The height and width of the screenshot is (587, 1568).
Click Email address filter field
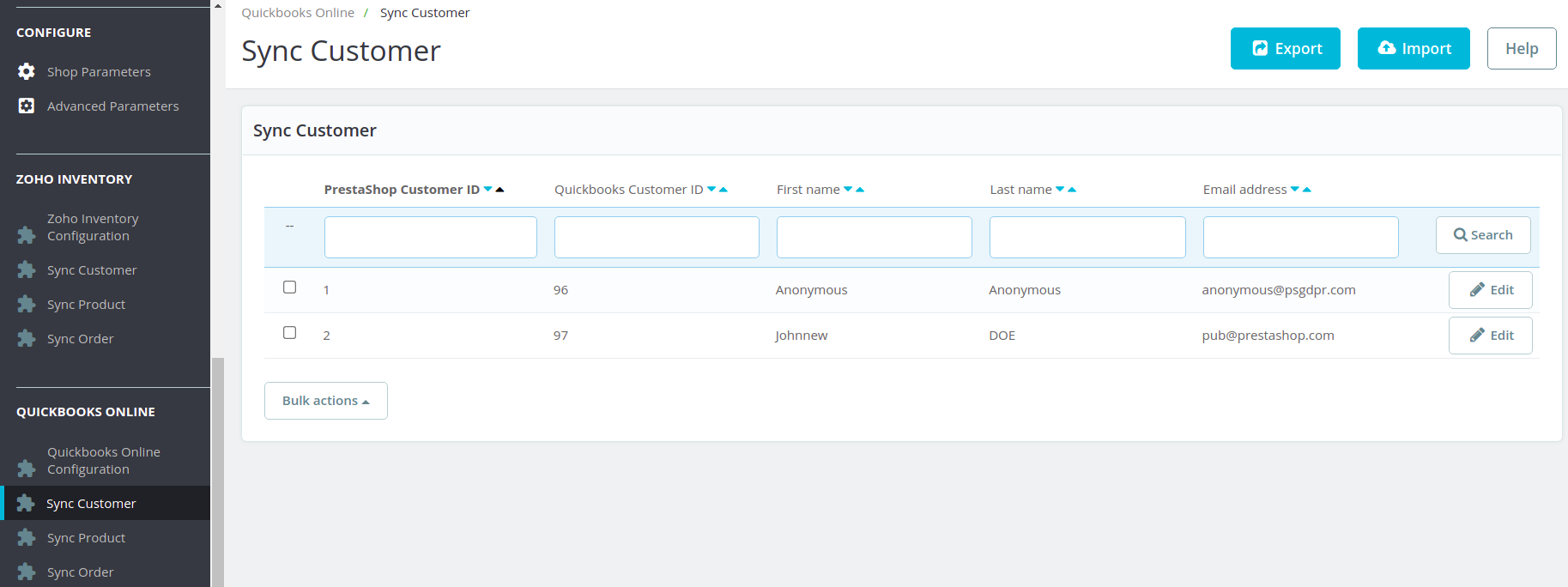pyautogui.click(x=1301, y=237)
